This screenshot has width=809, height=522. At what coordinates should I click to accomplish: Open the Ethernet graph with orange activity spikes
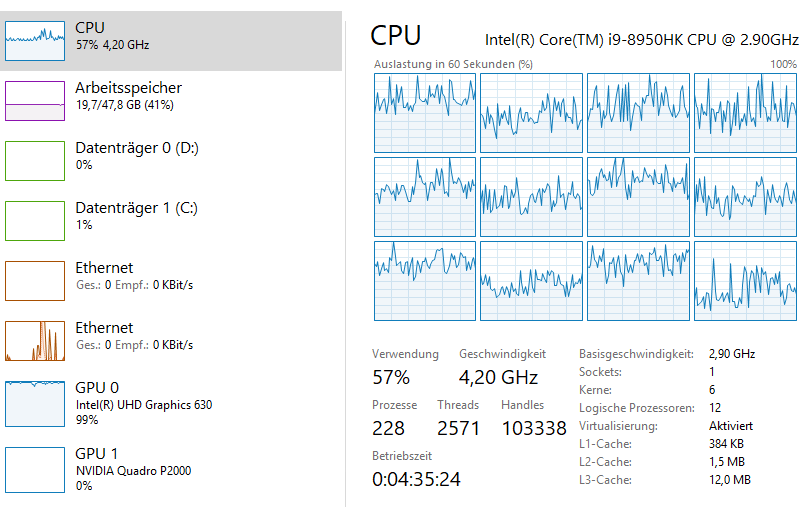35,341
